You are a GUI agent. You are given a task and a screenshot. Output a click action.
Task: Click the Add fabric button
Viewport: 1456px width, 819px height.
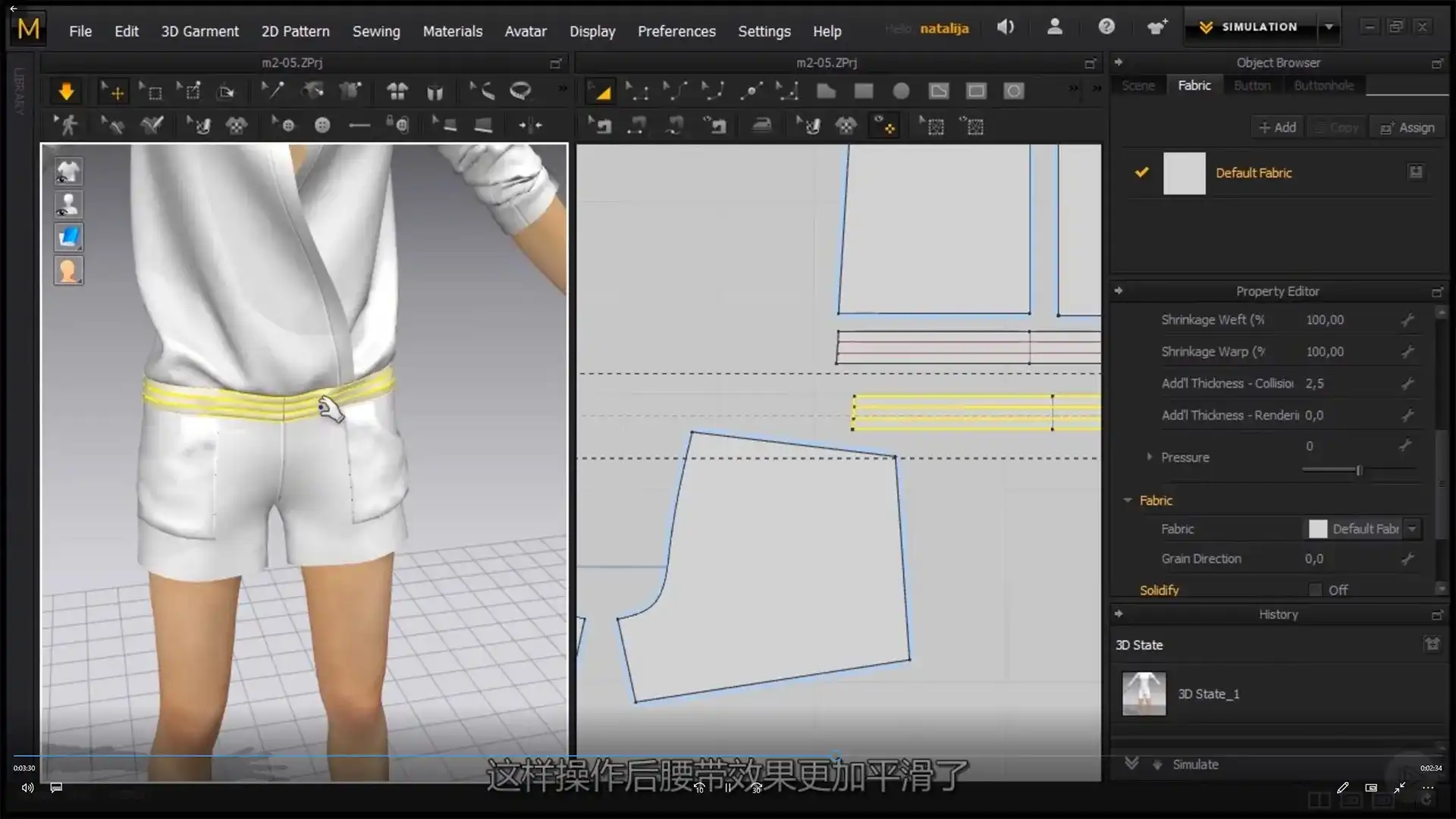(1277, 127)
